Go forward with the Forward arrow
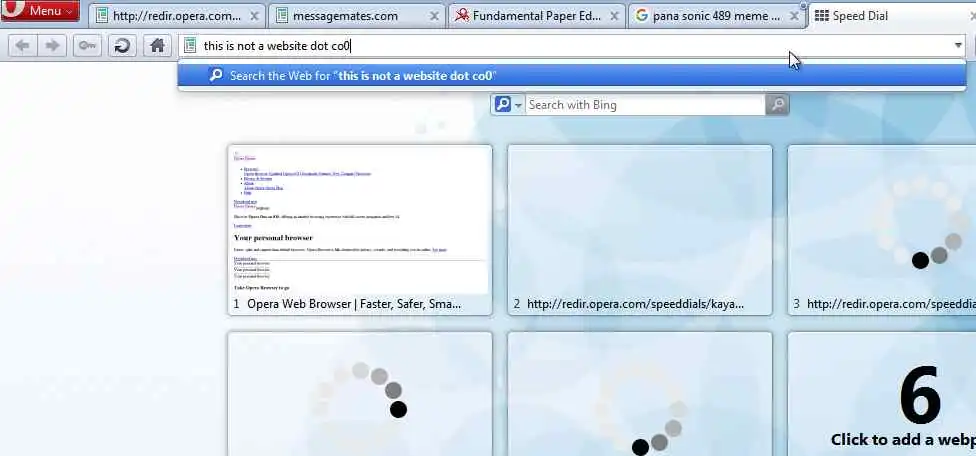Viewport: 976px width, 456px height. click(x=53, y=45)
